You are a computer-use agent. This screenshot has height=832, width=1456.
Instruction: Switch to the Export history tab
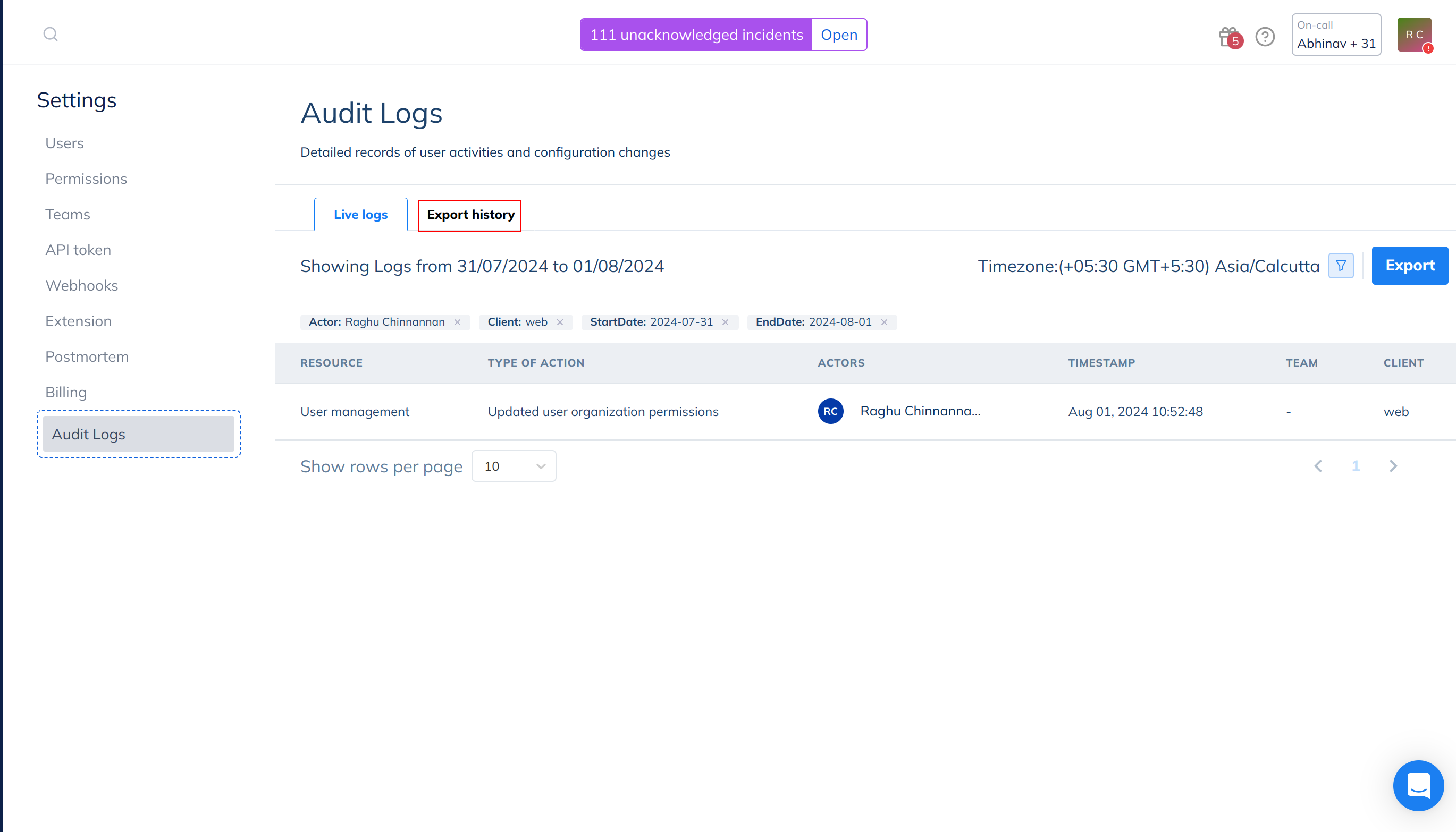(470, 215)
